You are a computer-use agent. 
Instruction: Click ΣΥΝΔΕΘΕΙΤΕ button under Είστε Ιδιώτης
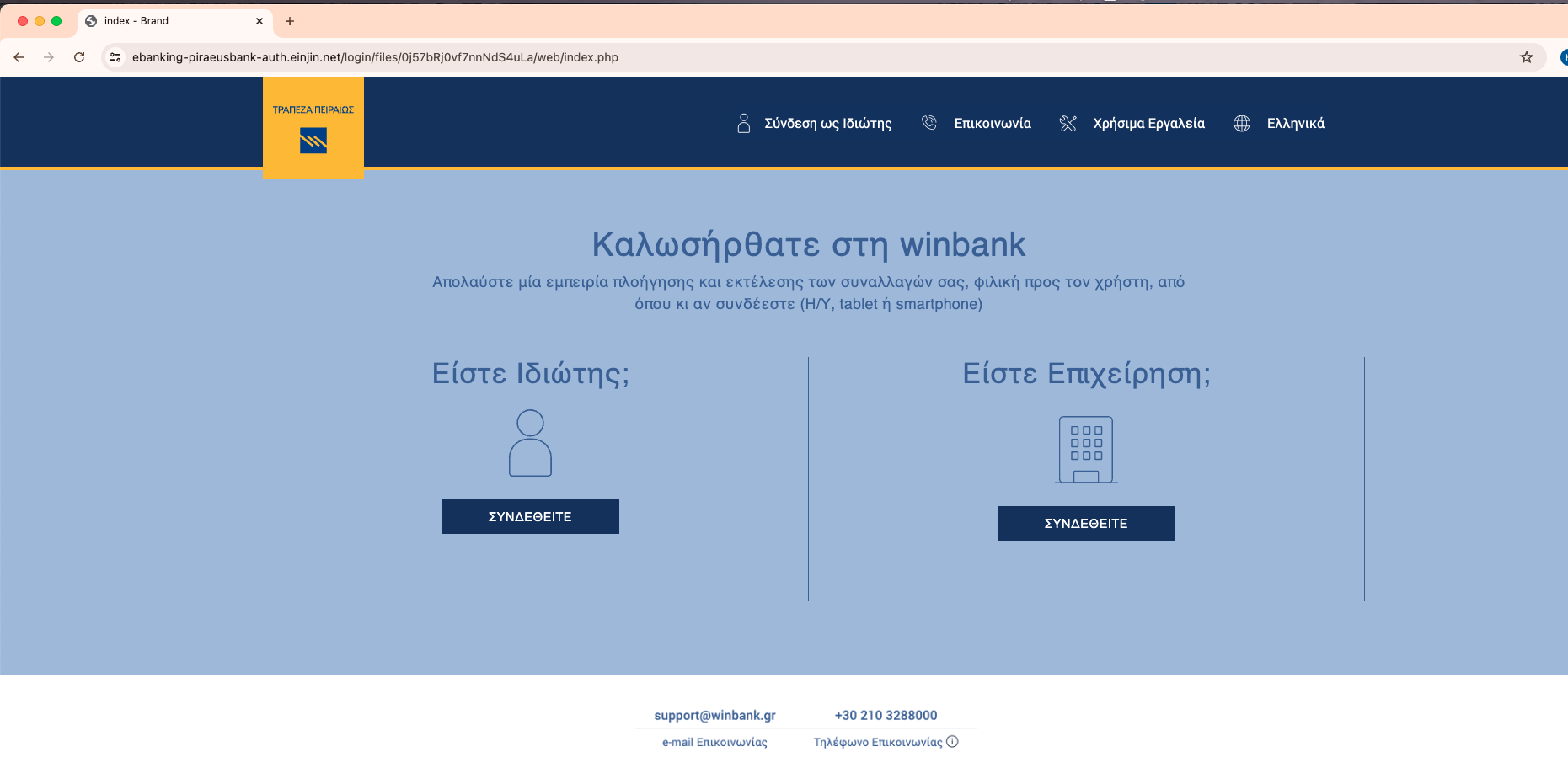[x=530, y=516]
